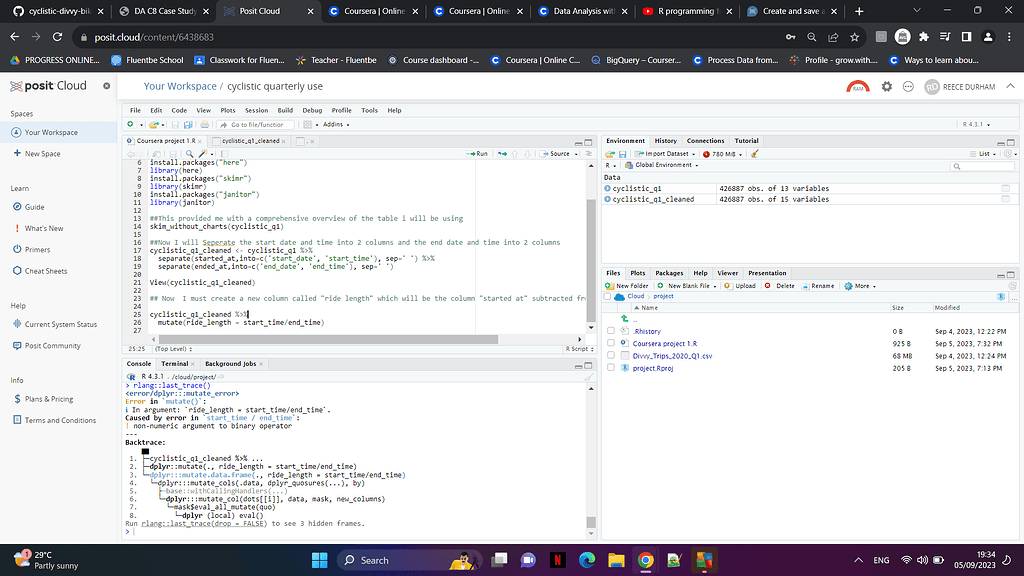This screenshot has height=576, width=1024.
Task: Open the Global Environment dropdown
Action: (662, 165)
